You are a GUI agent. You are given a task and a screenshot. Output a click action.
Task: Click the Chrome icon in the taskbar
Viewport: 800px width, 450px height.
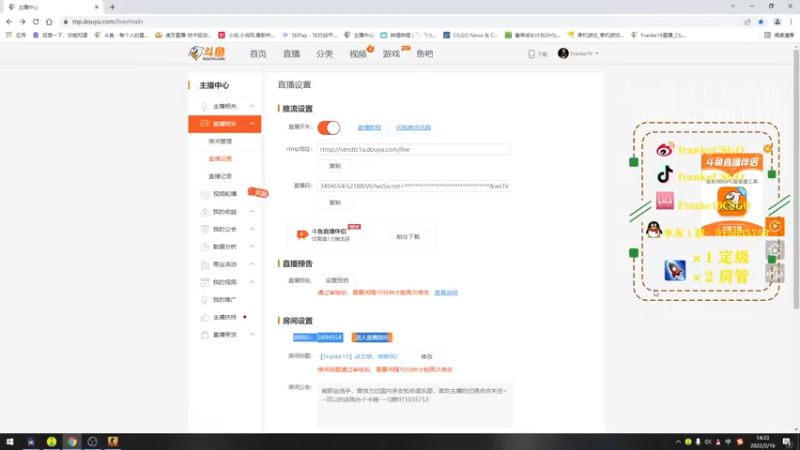point(72,442)
